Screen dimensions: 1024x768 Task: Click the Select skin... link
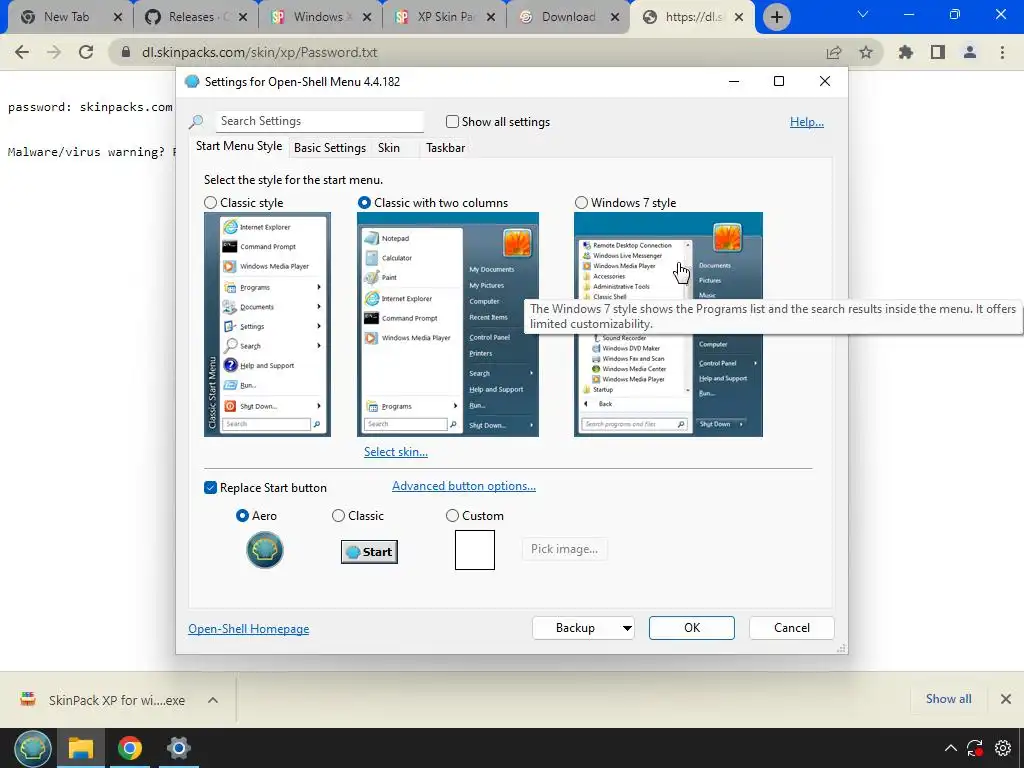pos(396,452)
